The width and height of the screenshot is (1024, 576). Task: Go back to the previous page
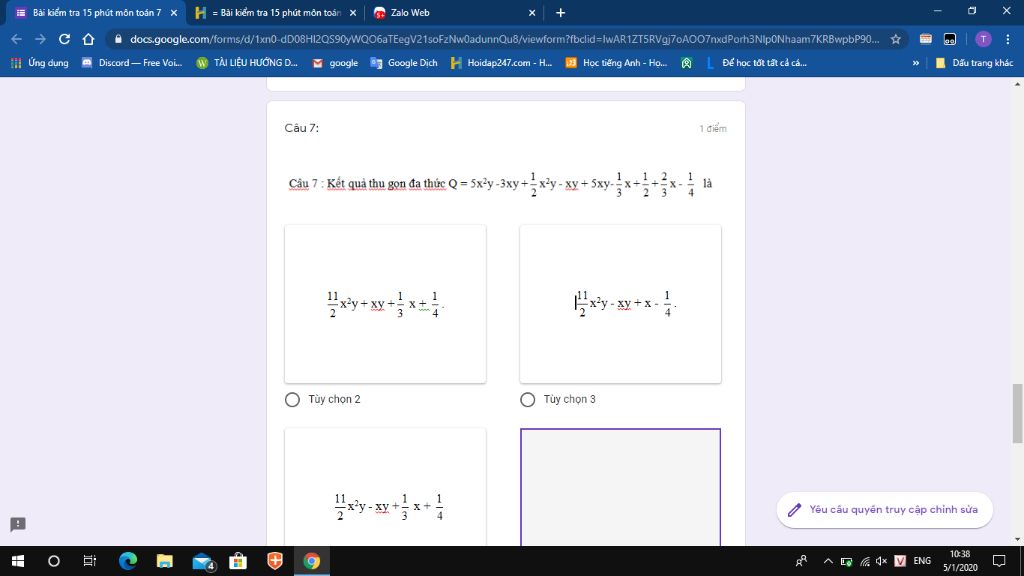pyautogui.click(x=16, y=39)
